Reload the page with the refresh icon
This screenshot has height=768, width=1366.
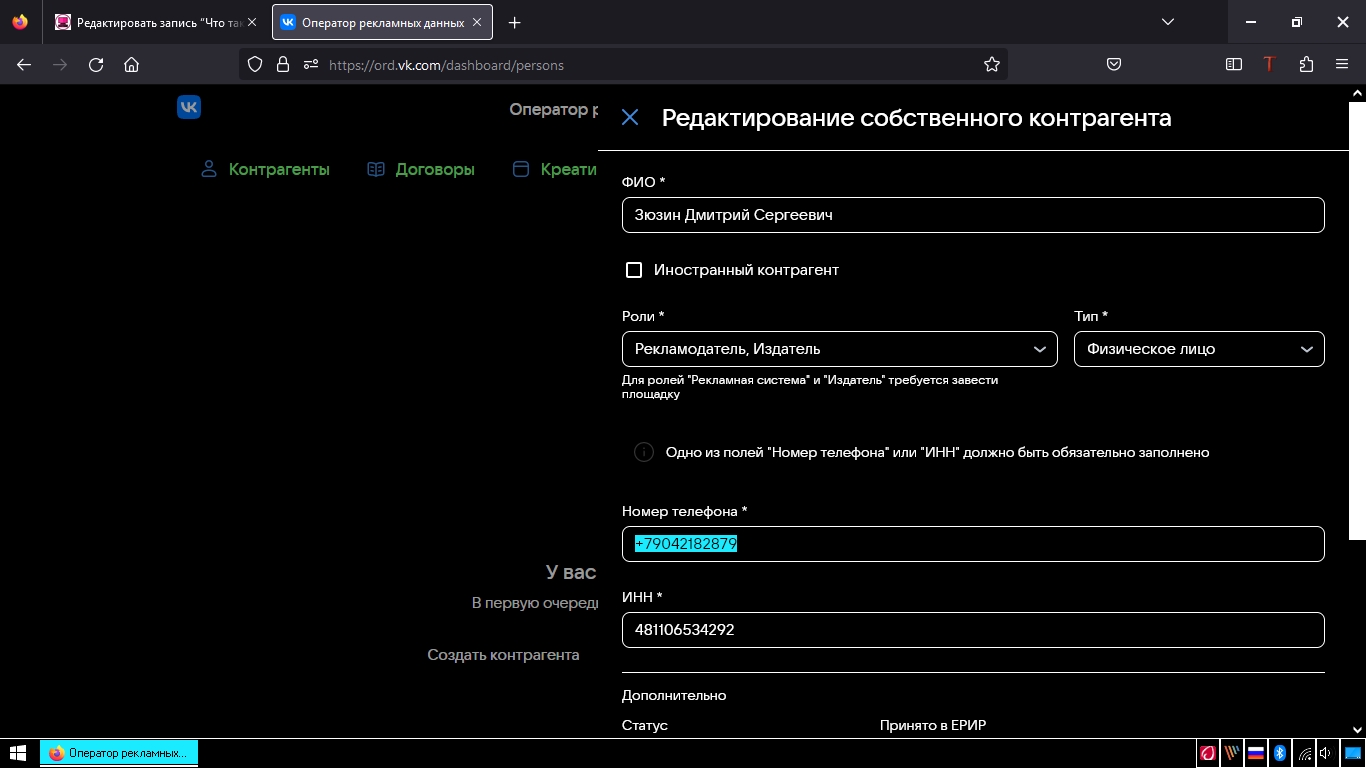[96, 65]
